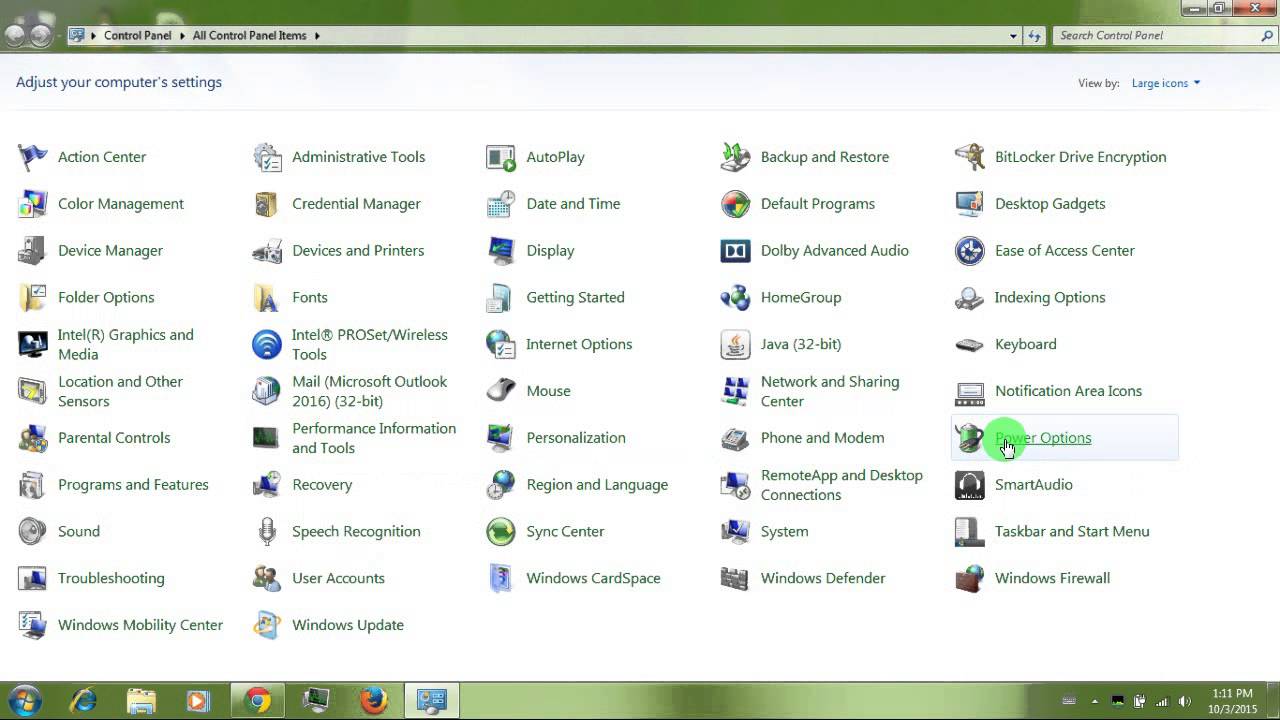Open the Display link
1280x720 pixels.
(550, 251)
